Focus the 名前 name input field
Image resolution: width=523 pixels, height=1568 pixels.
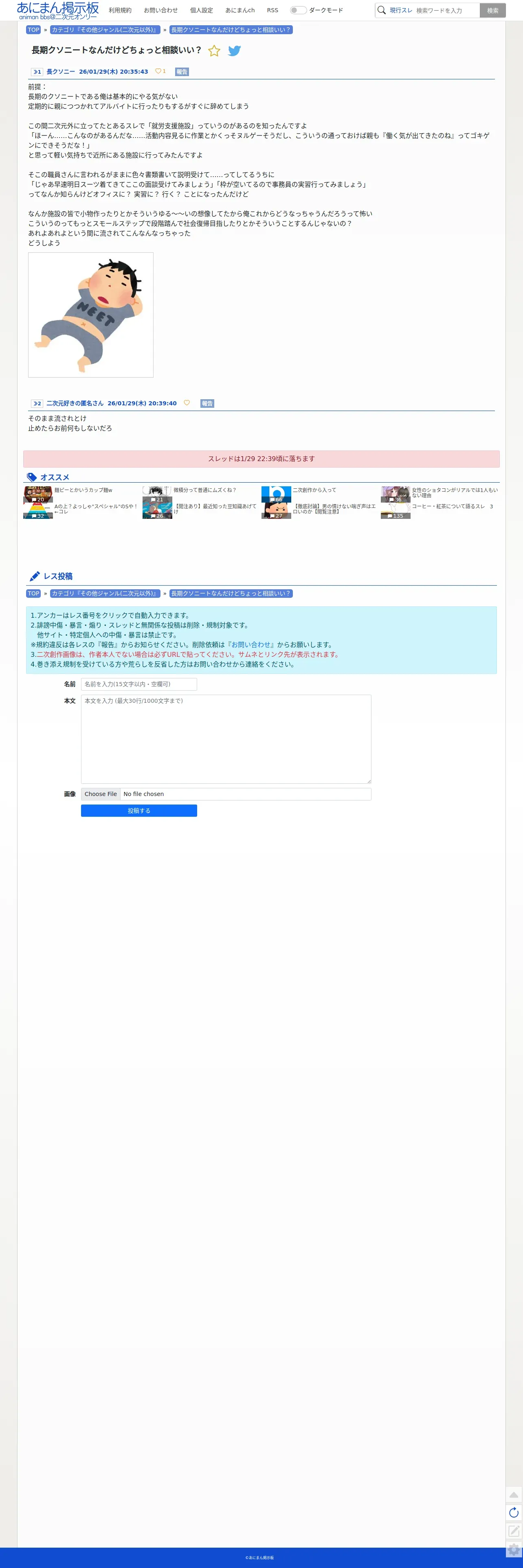point(139,684)
